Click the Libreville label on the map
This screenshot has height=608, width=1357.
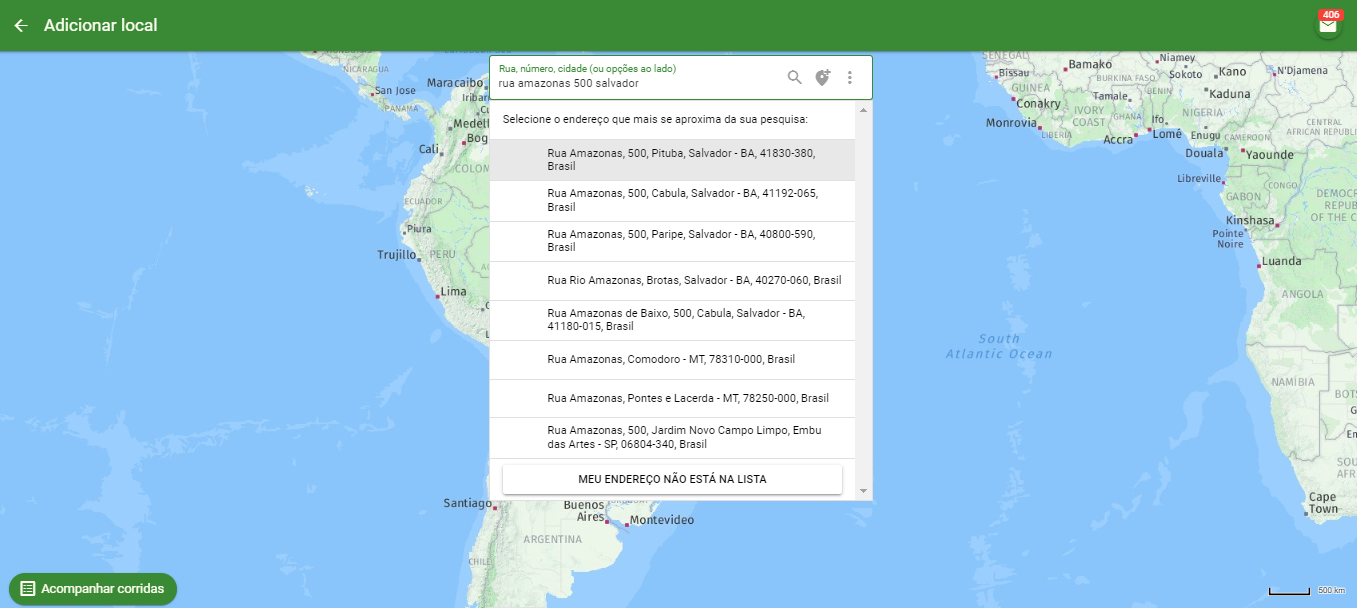pos(1199,179)
